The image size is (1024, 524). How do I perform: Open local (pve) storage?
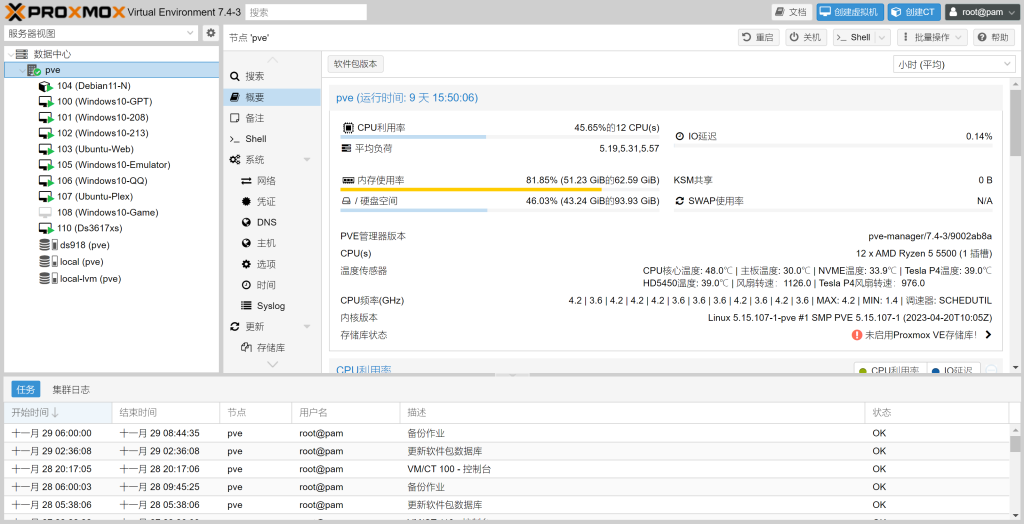coord(82,261)
